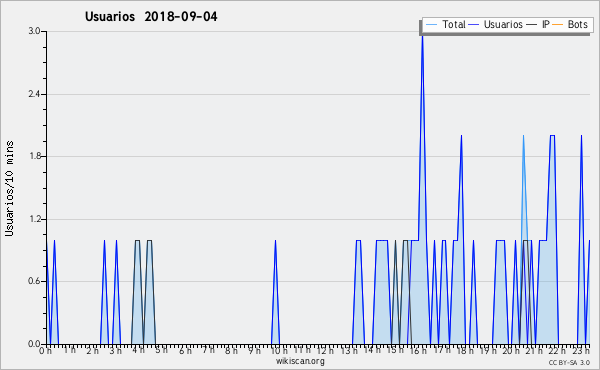Click the y-axis label 'Usuarios/10 mins'
The width and height of the screenshot is (600, 370).
click(x=9, y=189)
